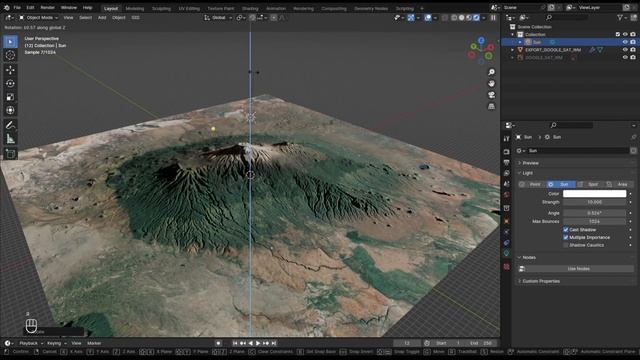
Task: Collapse the Collection tree item
Action: pyautogui.click(x=513, y=34)
